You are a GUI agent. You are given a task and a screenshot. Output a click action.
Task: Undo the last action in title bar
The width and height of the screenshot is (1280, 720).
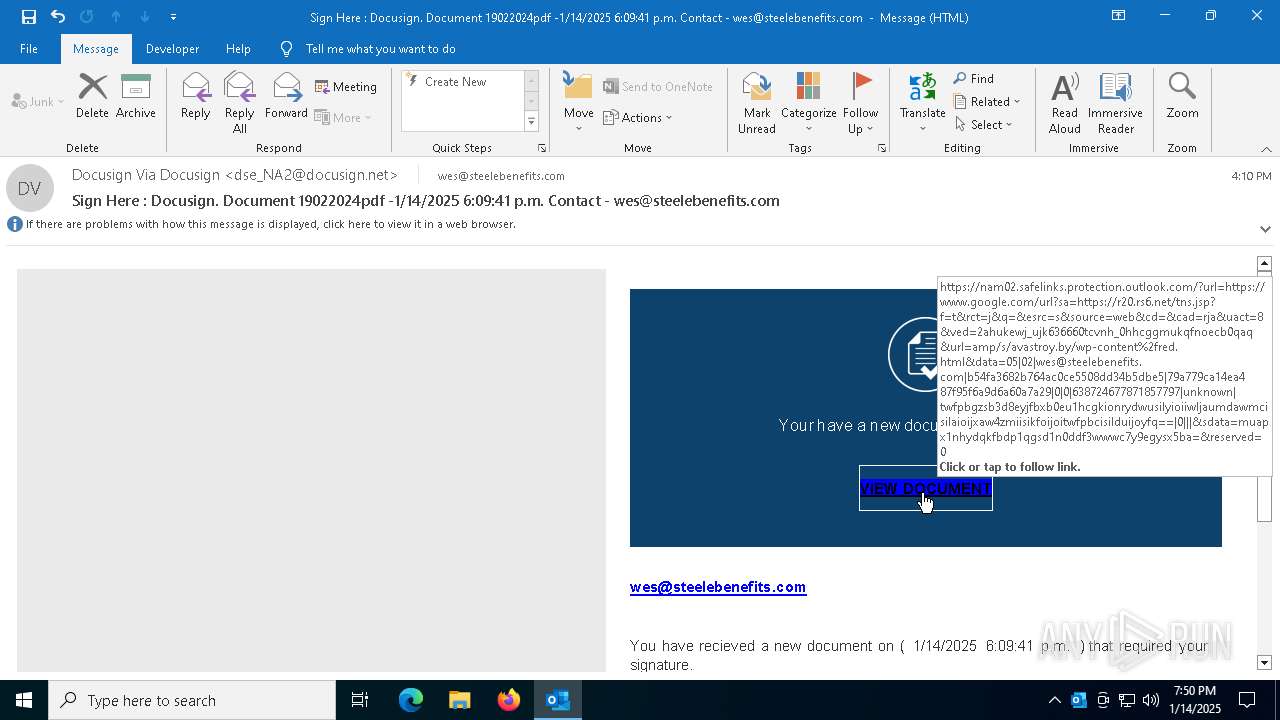pyautogui.click(x=58, y=17)
